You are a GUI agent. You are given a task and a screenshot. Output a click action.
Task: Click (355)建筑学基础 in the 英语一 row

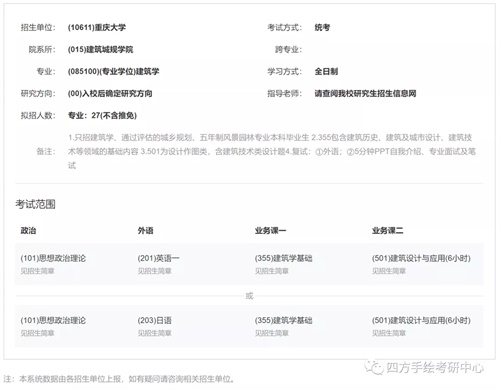click(x=284, y=258)
